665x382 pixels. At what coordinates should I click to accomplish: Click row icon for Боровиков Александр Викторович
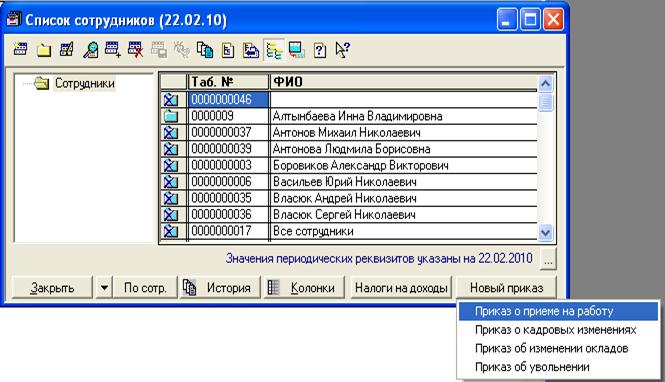(x=170, y=165)
